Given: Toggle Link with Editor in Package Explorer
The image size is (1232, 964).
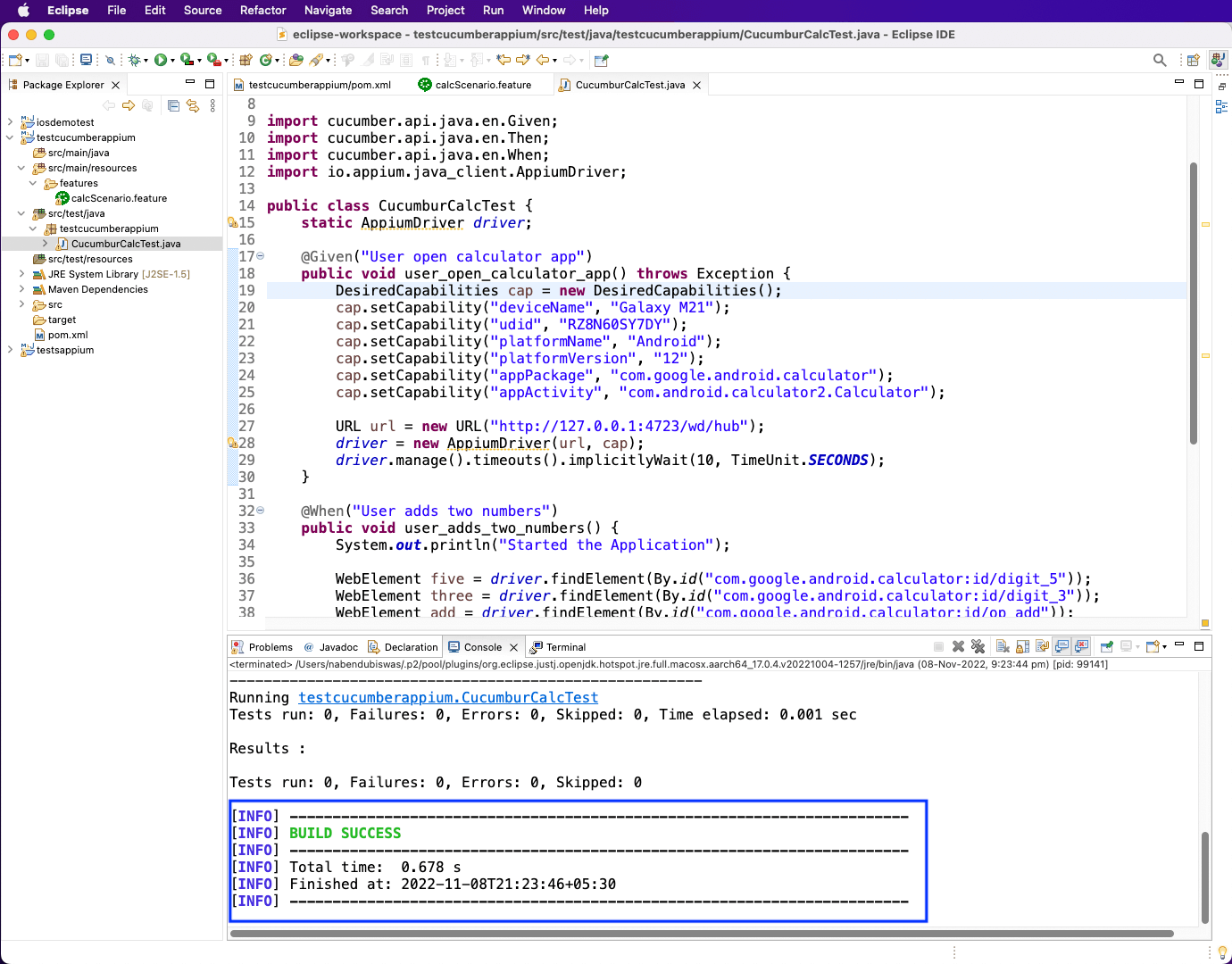Looking at the screenshot, I should tap(193, 105).
